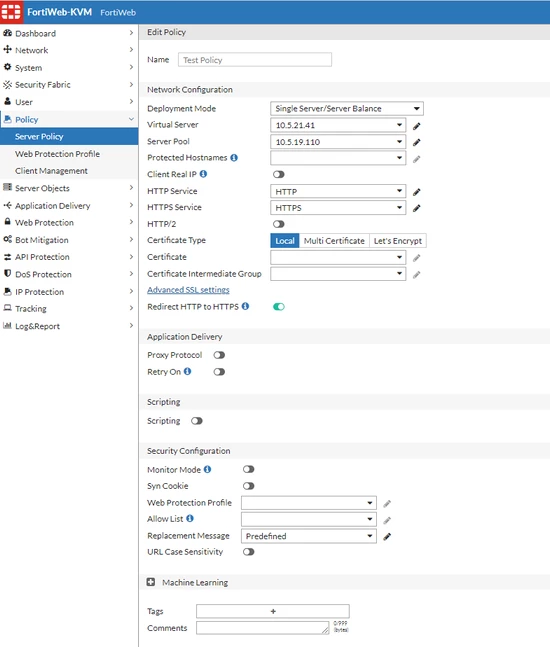Viewport: 550px width, 647px height.
Task: Click the Bot Mitigation gears icon
Action: coord(7,239)
